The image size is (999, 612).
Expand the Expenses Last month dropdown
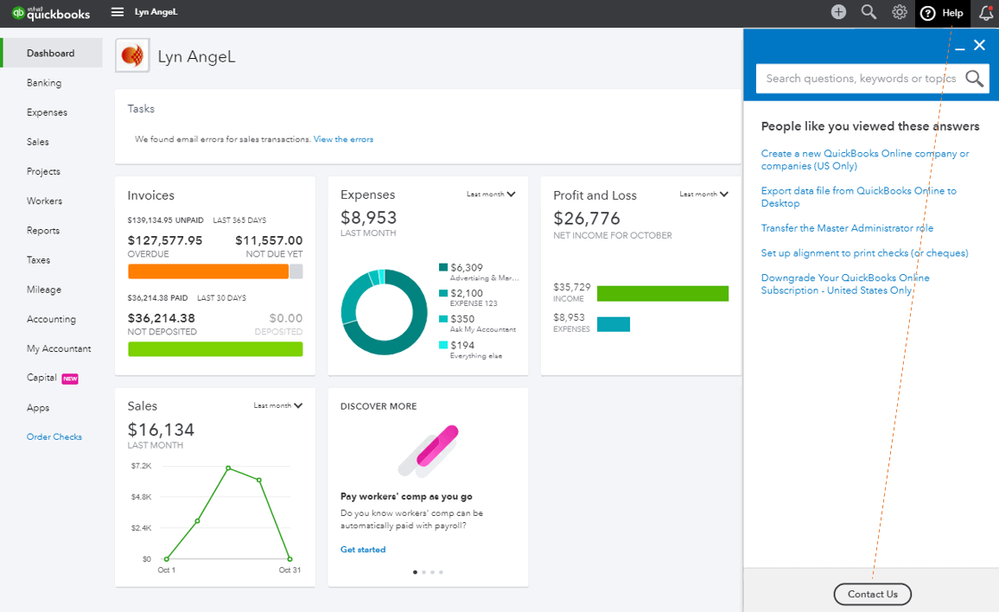(x=491, y=194)
